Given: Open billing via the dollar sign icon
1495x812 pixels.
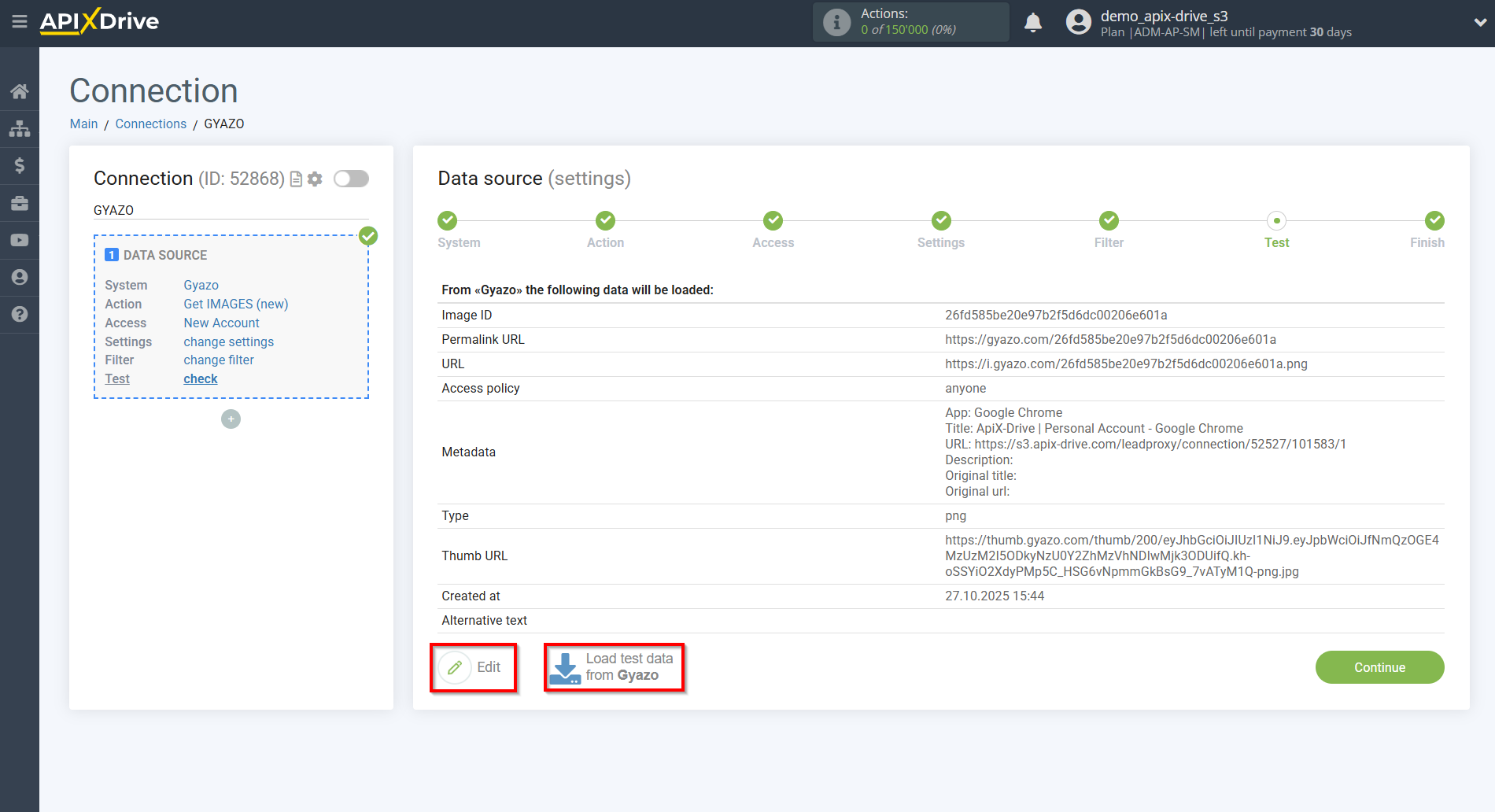Looking at the screenshot, I should pyautogui.click(x=20, y=165).
